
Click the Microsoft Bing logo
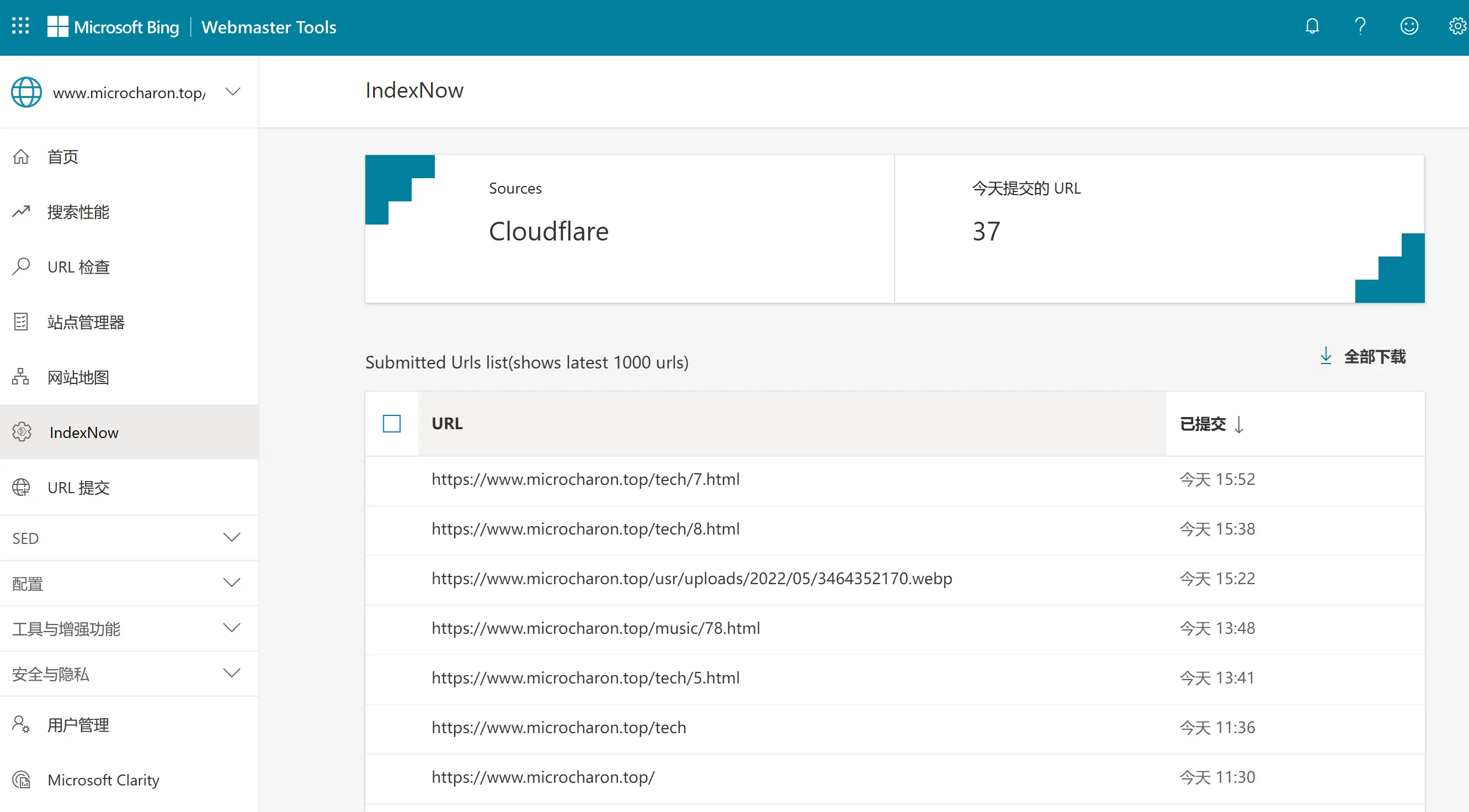[113, 27]
